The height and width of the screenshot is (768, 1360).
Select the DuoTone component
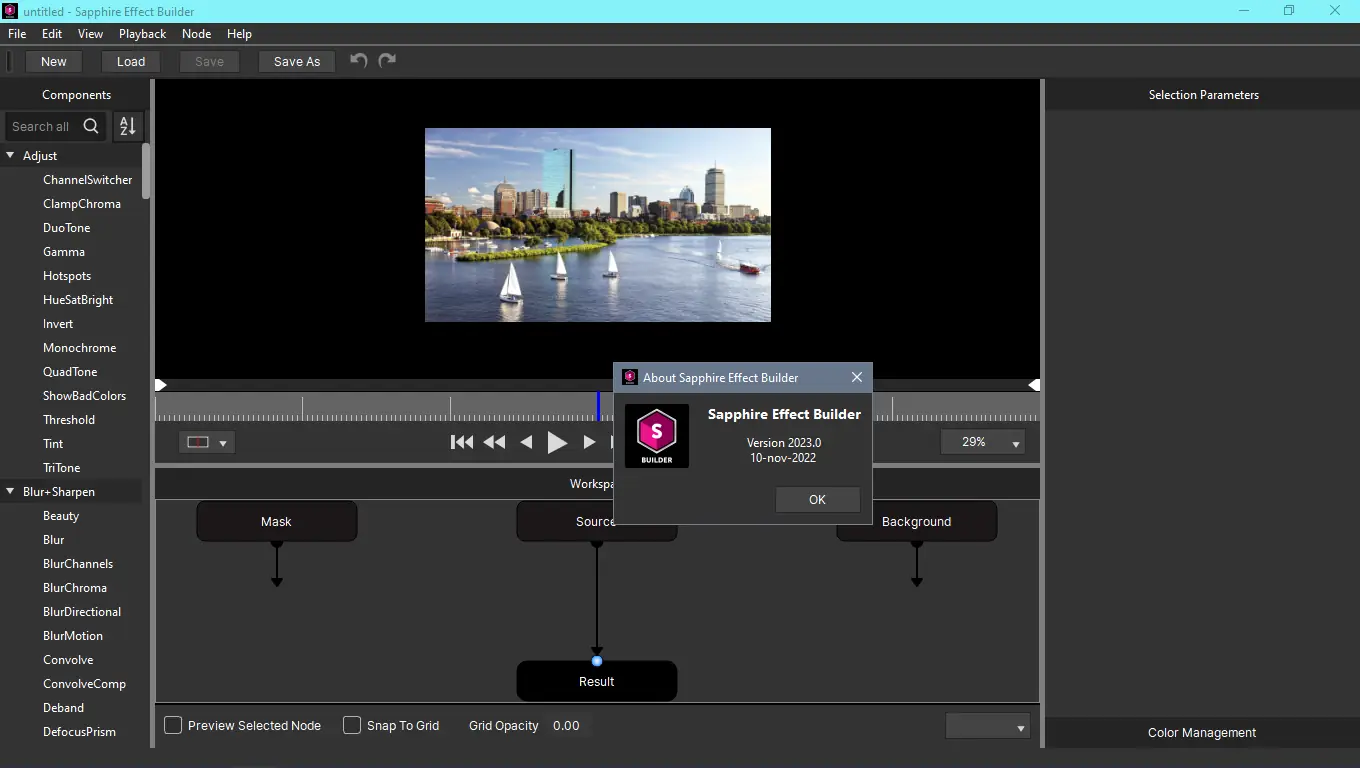coord(67,228)
